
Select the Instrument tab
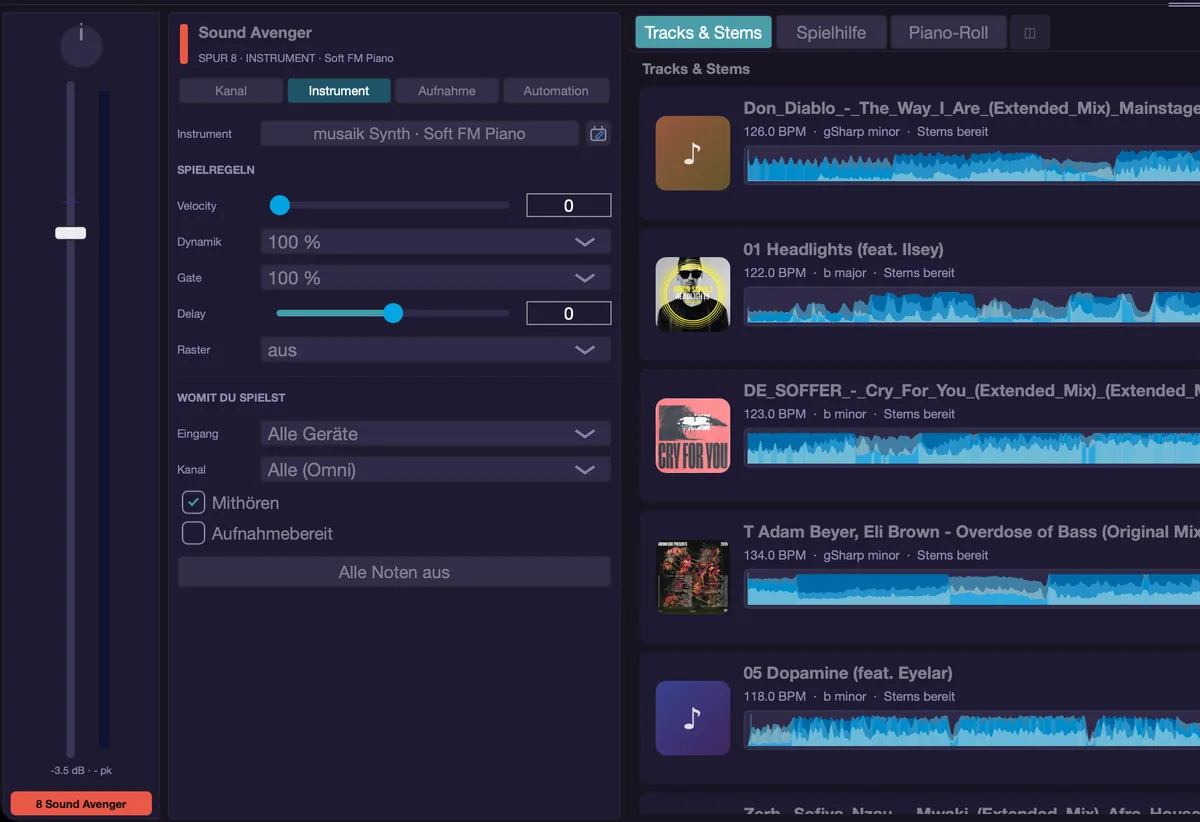coord(339,91)
